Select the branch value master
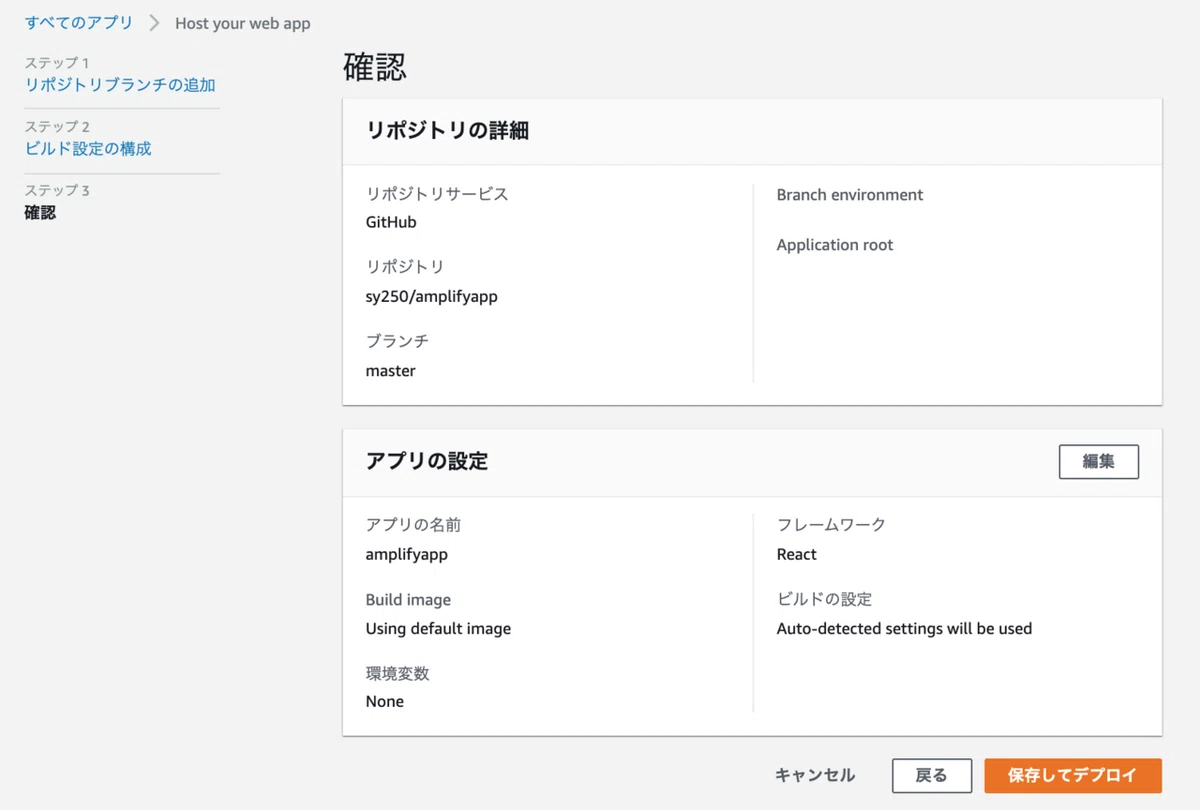This screenshot has width=1200, height=810. click(391, 371)
